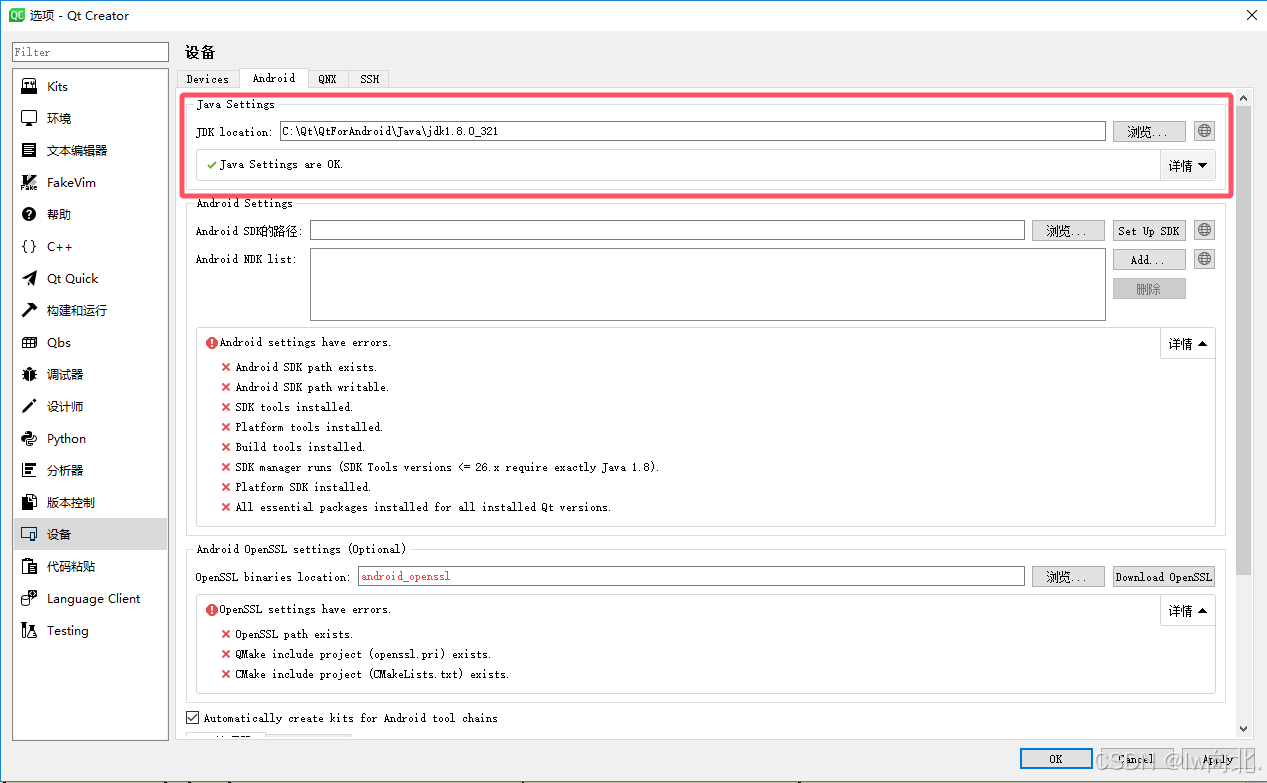Click the 设备 device icon
This screenshot has height=783, width=1267.
[29, 535]
